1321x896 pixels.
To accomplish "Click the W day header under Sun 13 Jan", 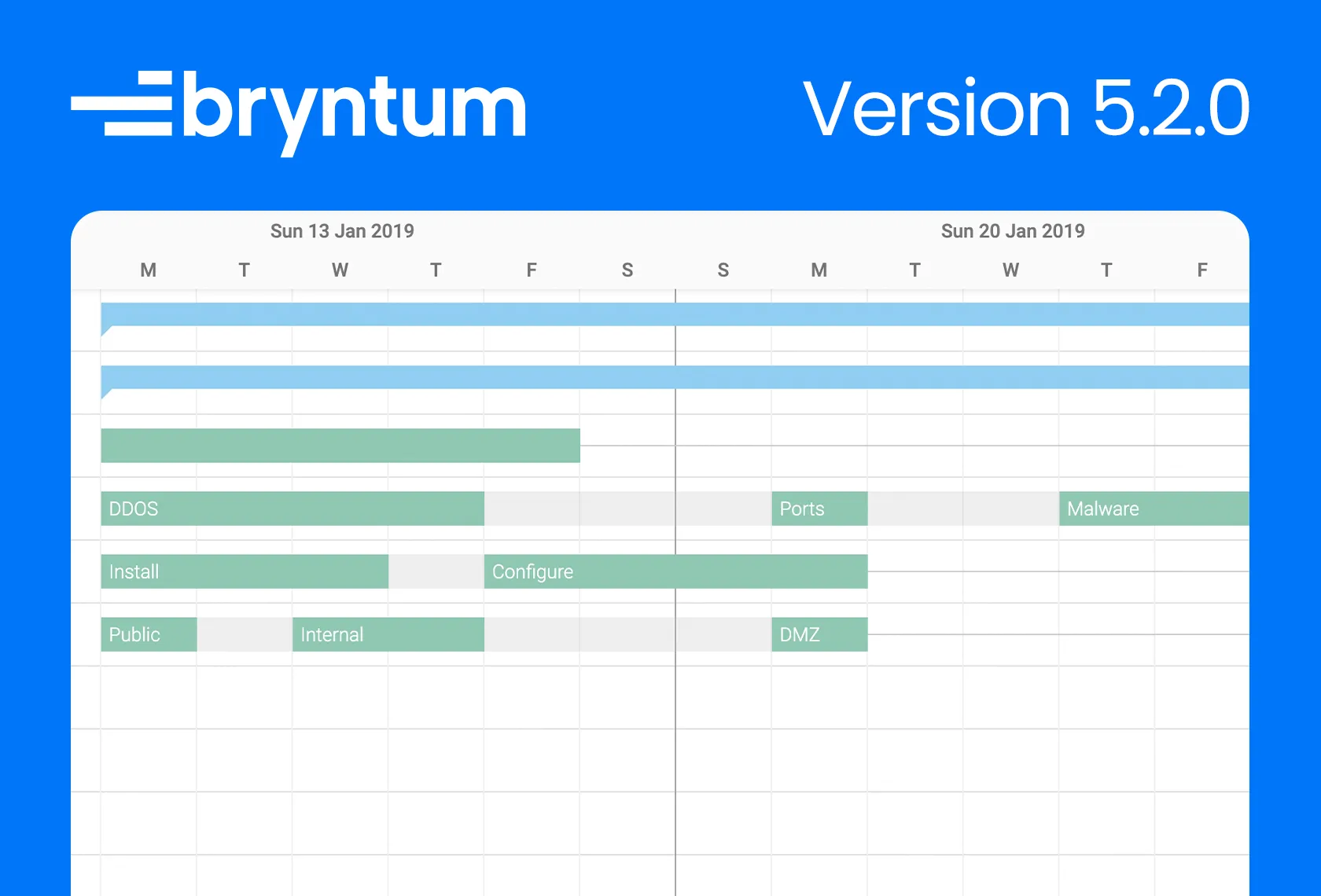I will pyautogui.click(x=340, y=270).
